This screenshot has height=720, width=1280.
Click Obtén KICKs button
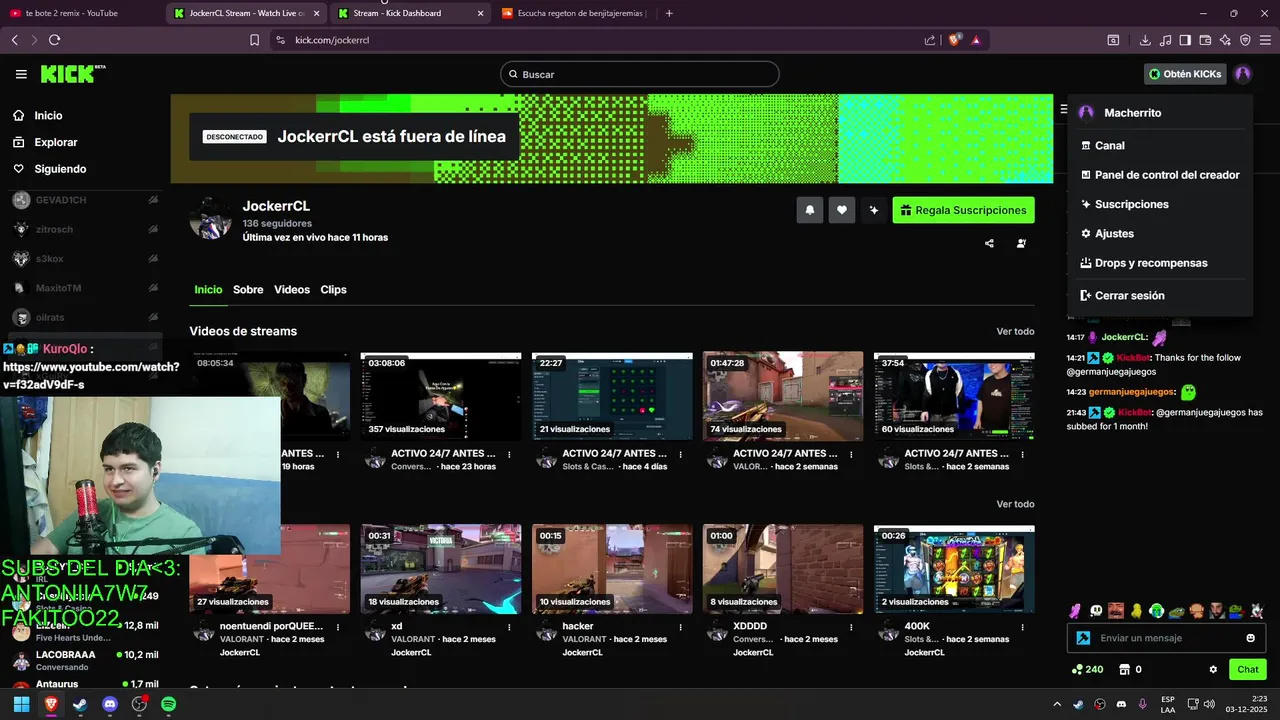tap(1185, 74)
